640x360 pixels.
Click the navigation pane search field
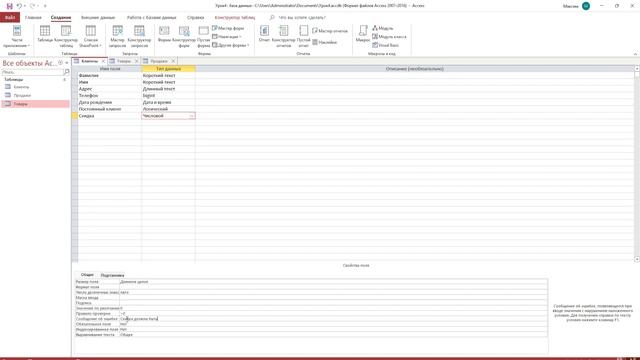pos(32,72)
